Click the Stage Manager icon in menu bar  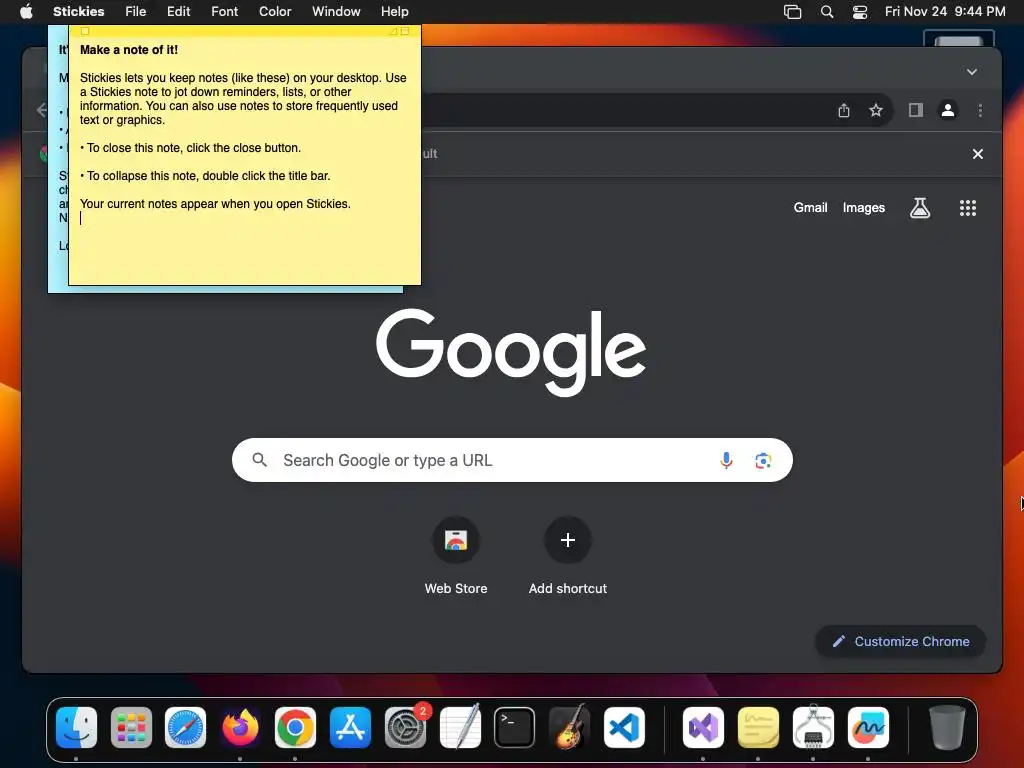[x=792, y=11]
